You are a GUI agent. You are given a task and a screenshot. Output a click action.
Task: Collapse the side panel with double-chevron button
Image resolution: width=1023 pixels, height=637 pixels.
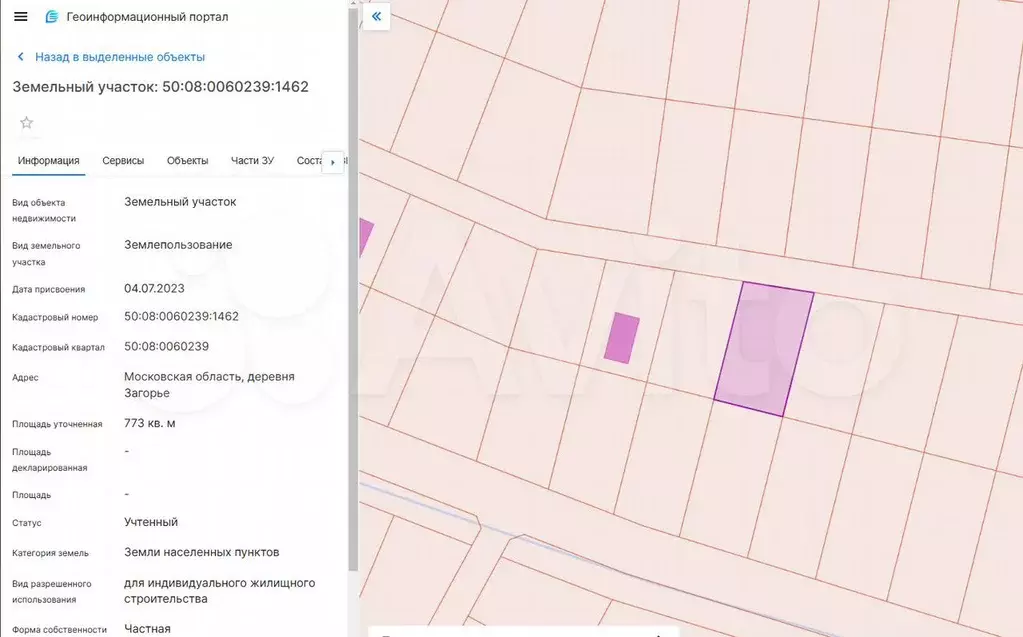coord(376,16)
